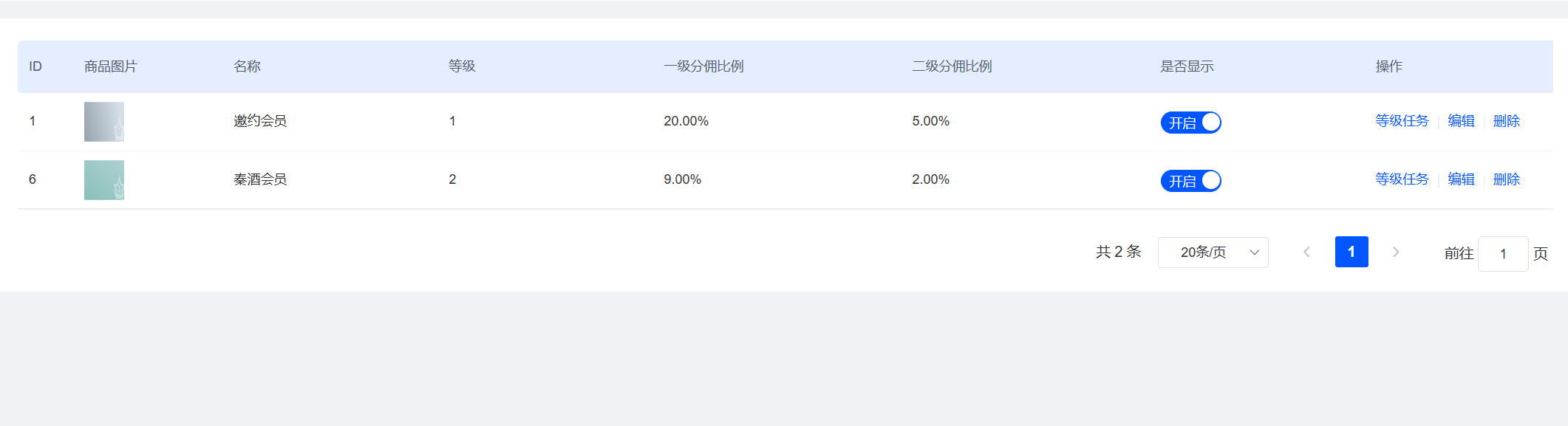Viewport: 1568px width, 426px height.
Task: Open product image thumbnail for 秦酒会员
Action: coord(104,180)
